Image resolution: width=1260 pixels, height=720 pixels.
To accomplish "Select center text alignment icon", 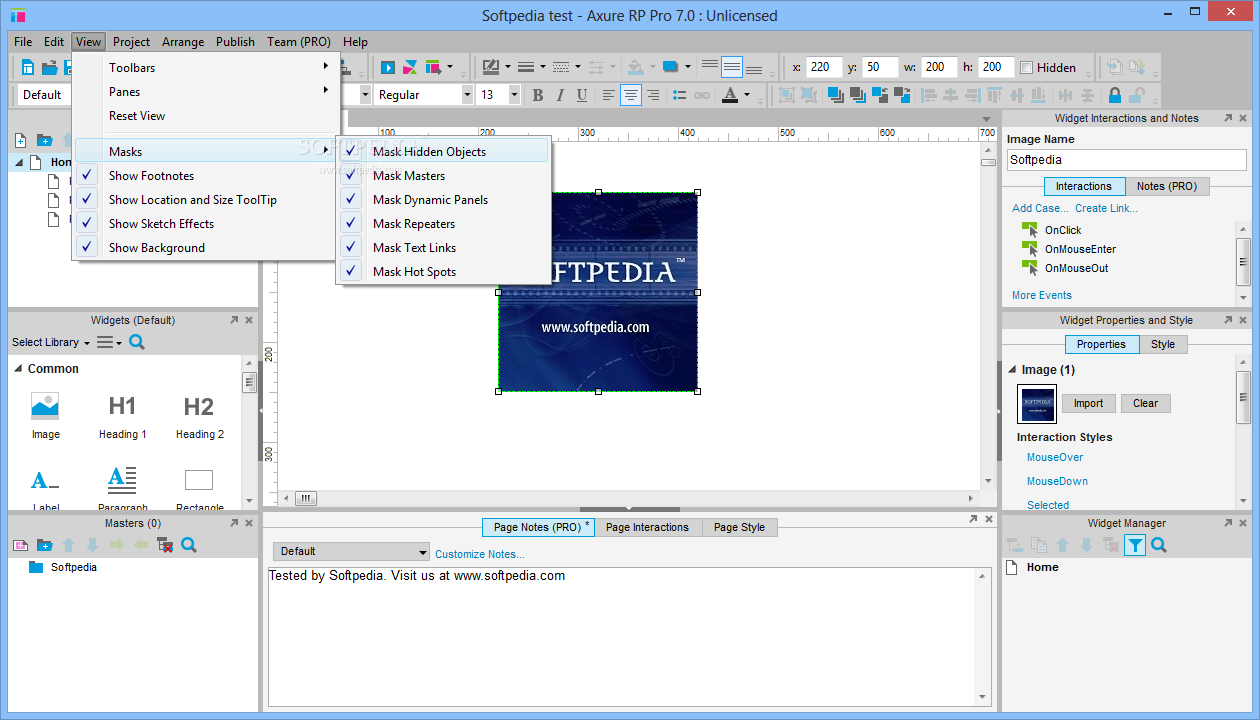I will click(631, 95).
